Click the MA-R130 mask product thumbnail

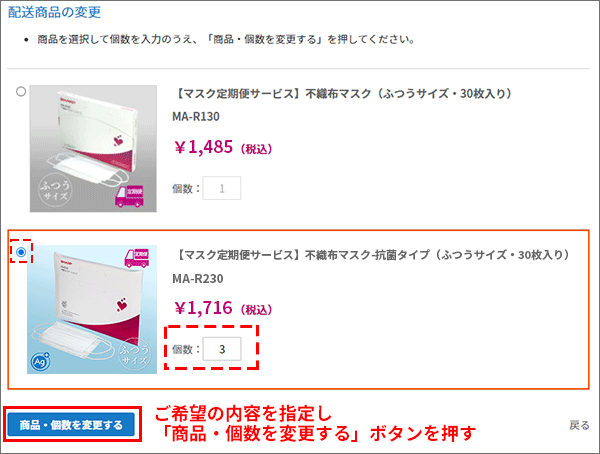coord(93,149)
